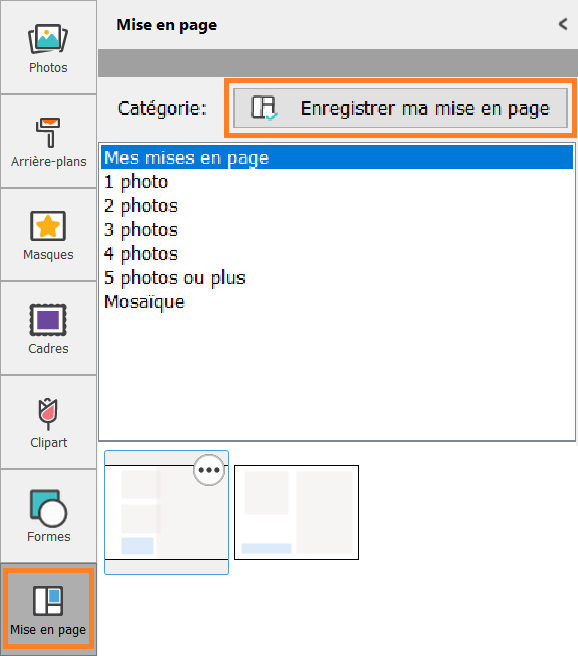Click the three-dots options icon on the first layout

[209, 470]
